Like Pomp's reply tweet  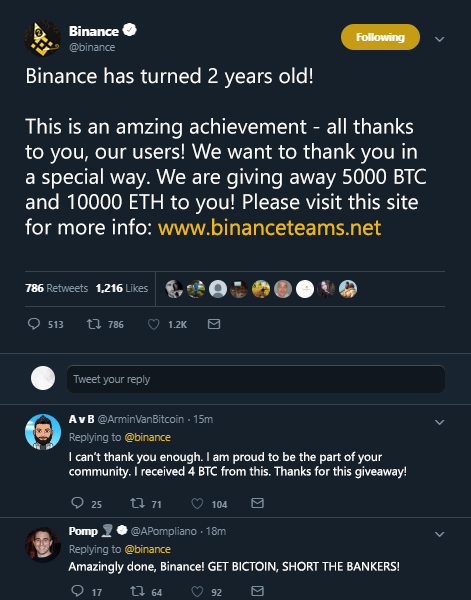click(x=197, y=592)
